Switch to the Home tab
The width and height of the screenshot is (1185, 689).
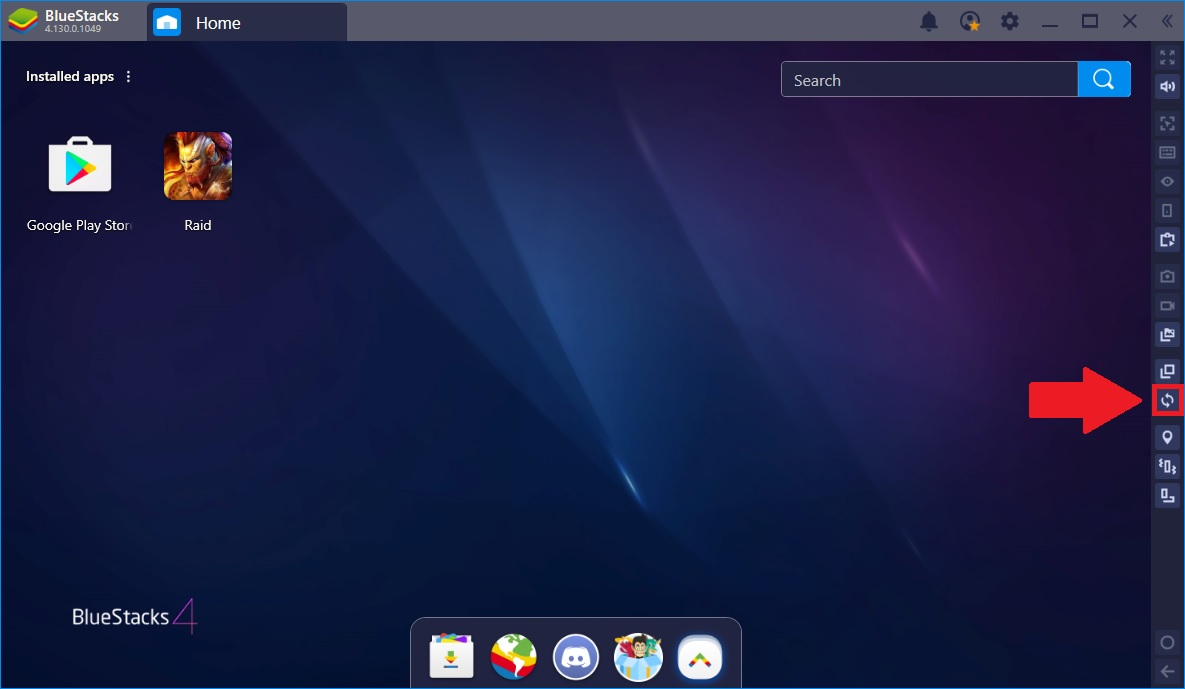[x=246, y=23]
